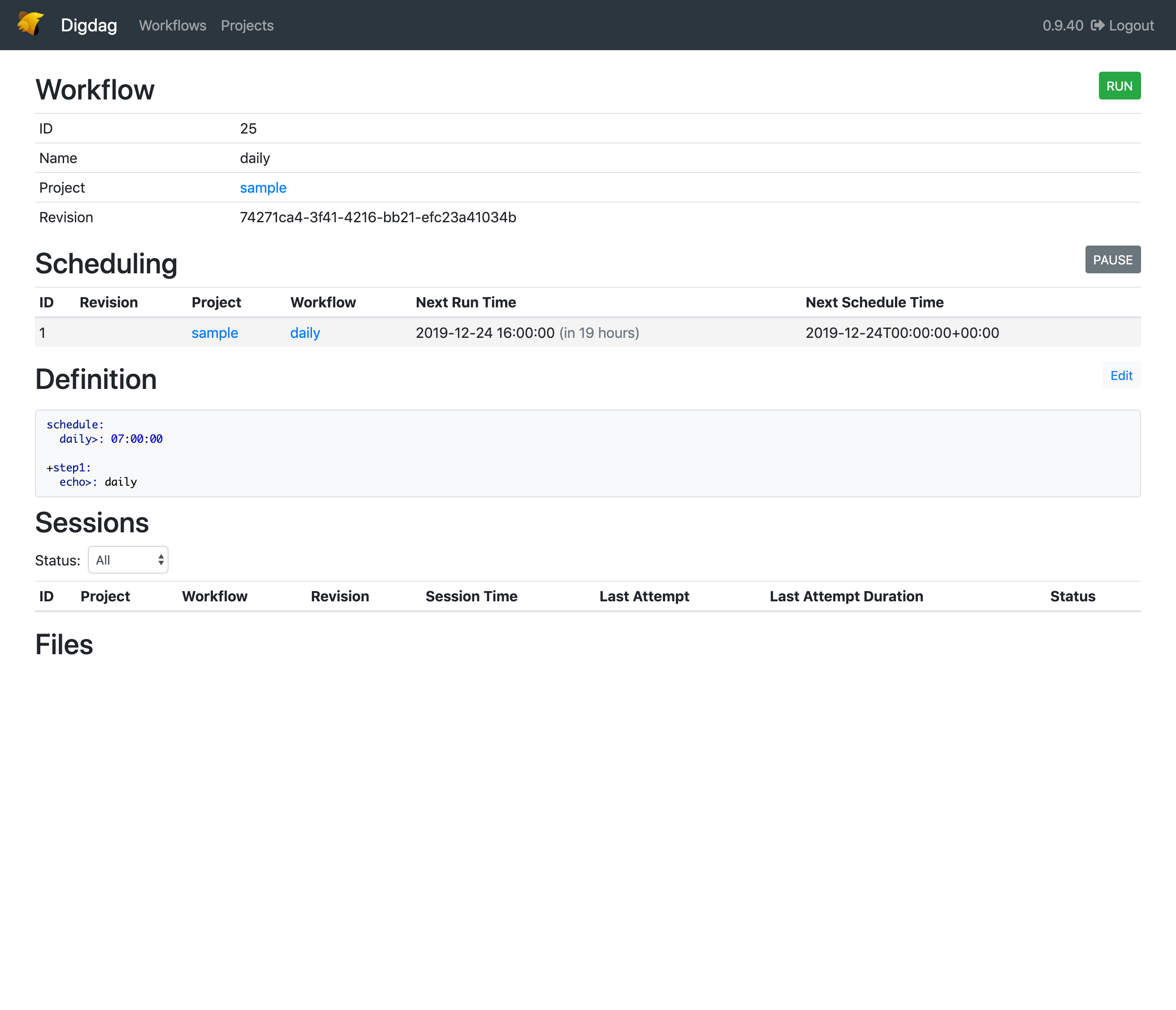Open the sample project link in Workflow section
This screenshot has width=1176, height=1010.
(x=263, y=187)
